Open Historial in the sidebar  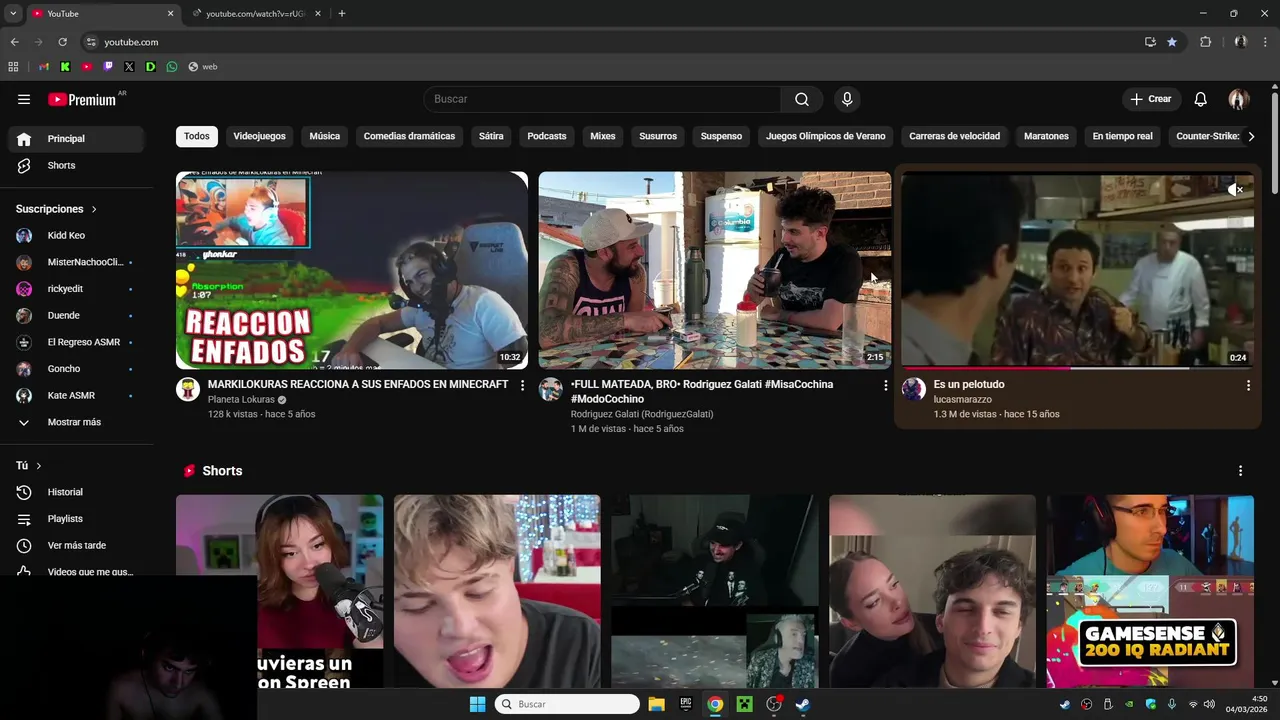tap(76, 492)
